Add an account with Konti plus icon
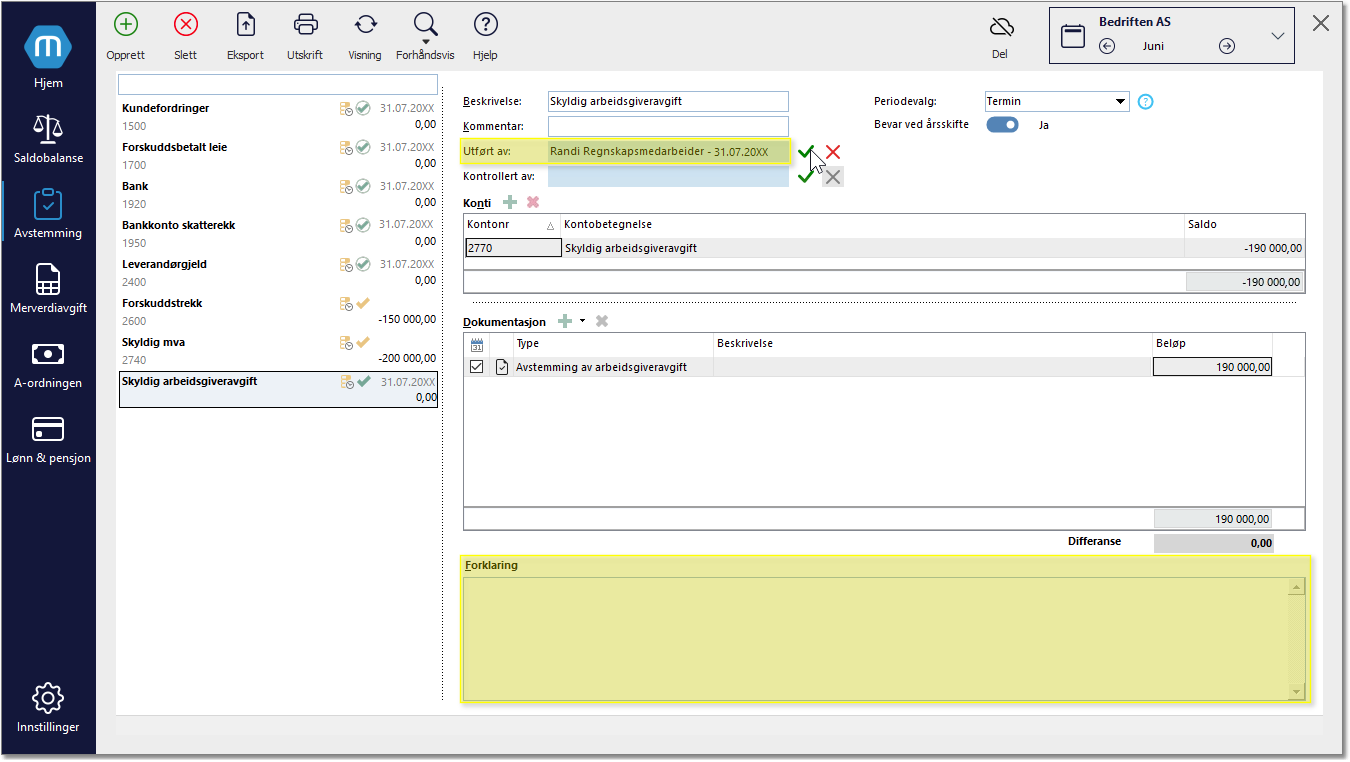 tap(510, 202)
